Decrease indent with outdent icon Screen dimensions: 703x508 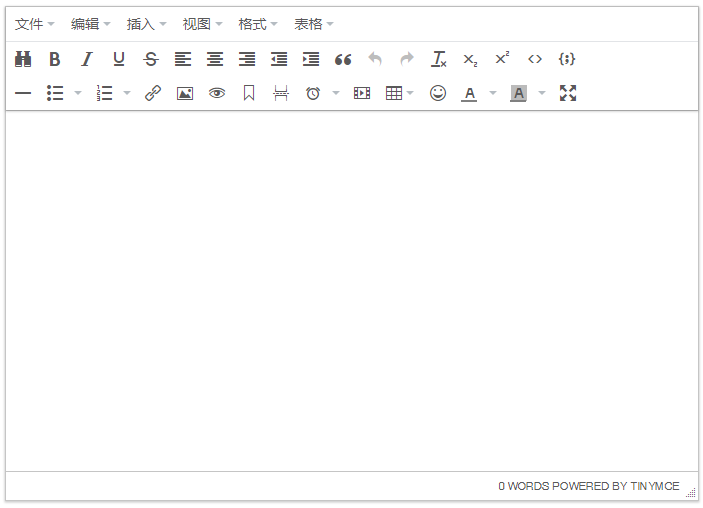[x=279, y=59]
